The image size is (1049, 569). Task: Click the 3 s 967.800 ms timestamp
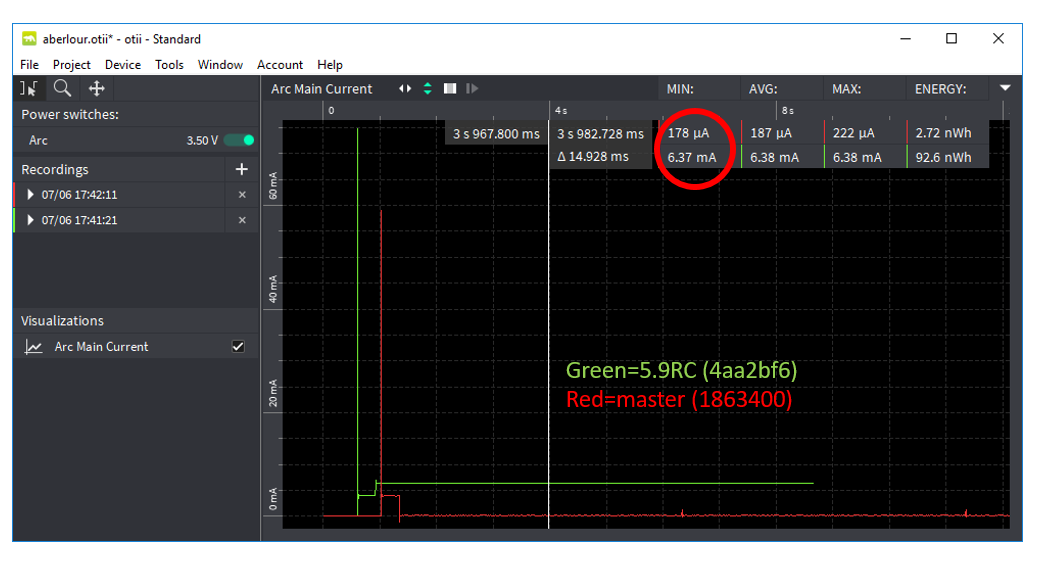[x=496, y=134]
